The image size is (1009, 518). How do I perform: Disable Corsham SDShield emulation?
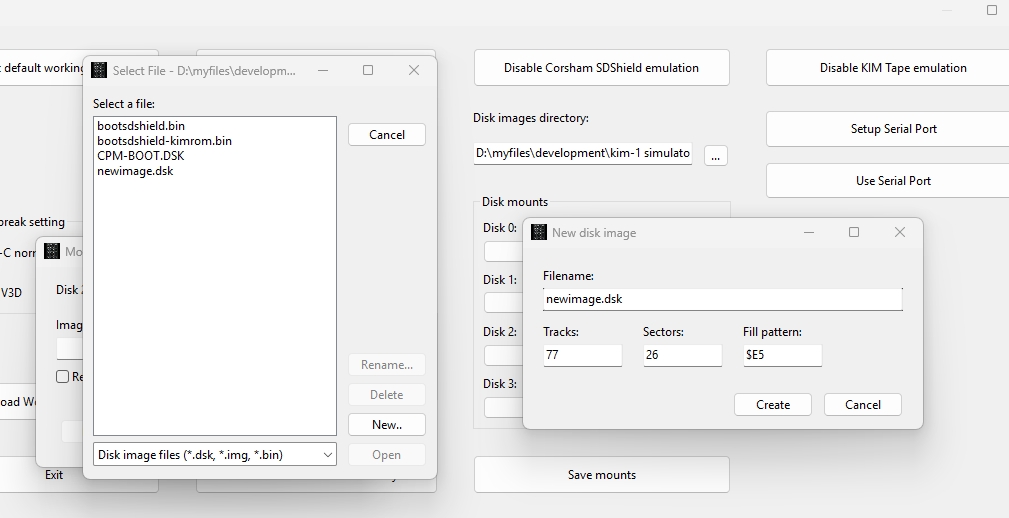[x=601, y=68]
